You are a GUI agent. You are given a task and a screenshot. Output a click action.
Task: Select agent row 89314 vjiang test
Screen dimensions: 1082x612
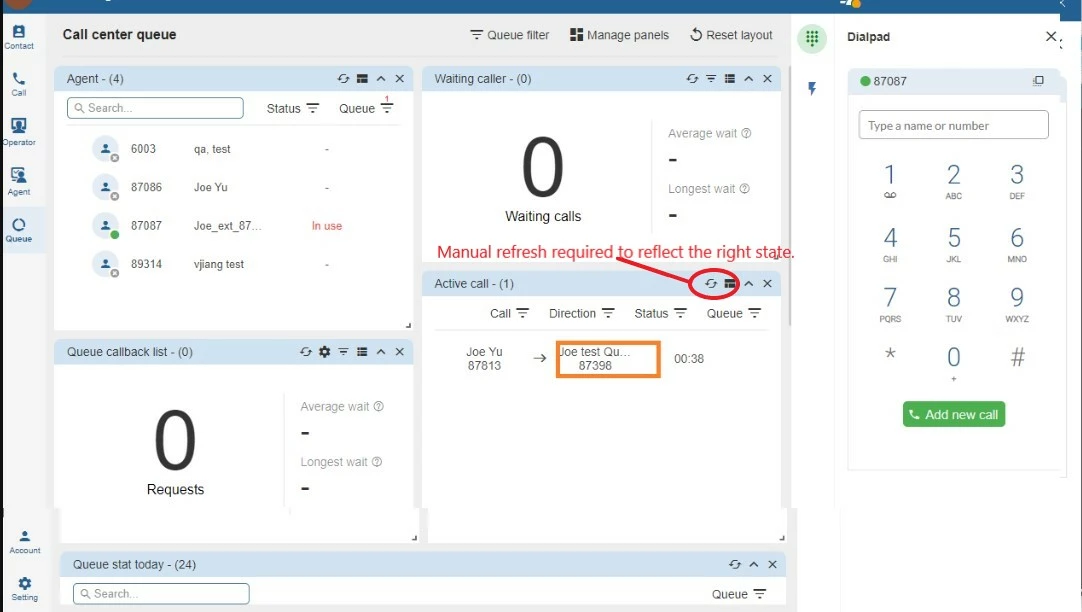click(235, 264)
